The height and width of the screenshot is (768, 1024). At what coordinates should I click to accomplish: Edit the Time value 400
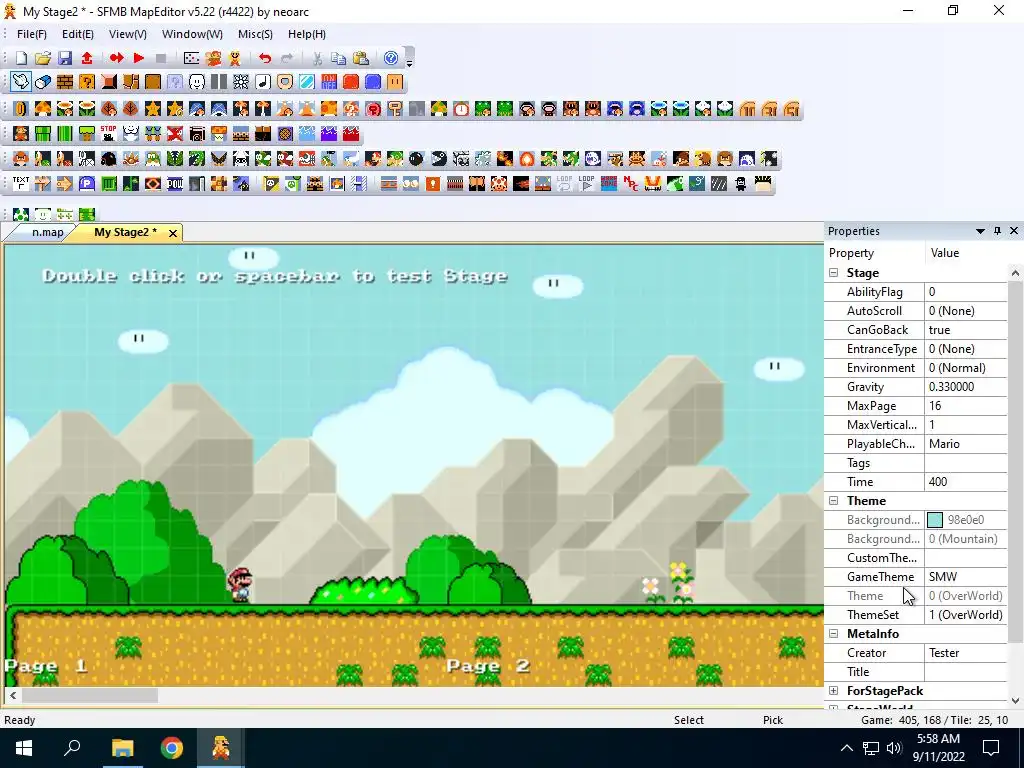966,482
